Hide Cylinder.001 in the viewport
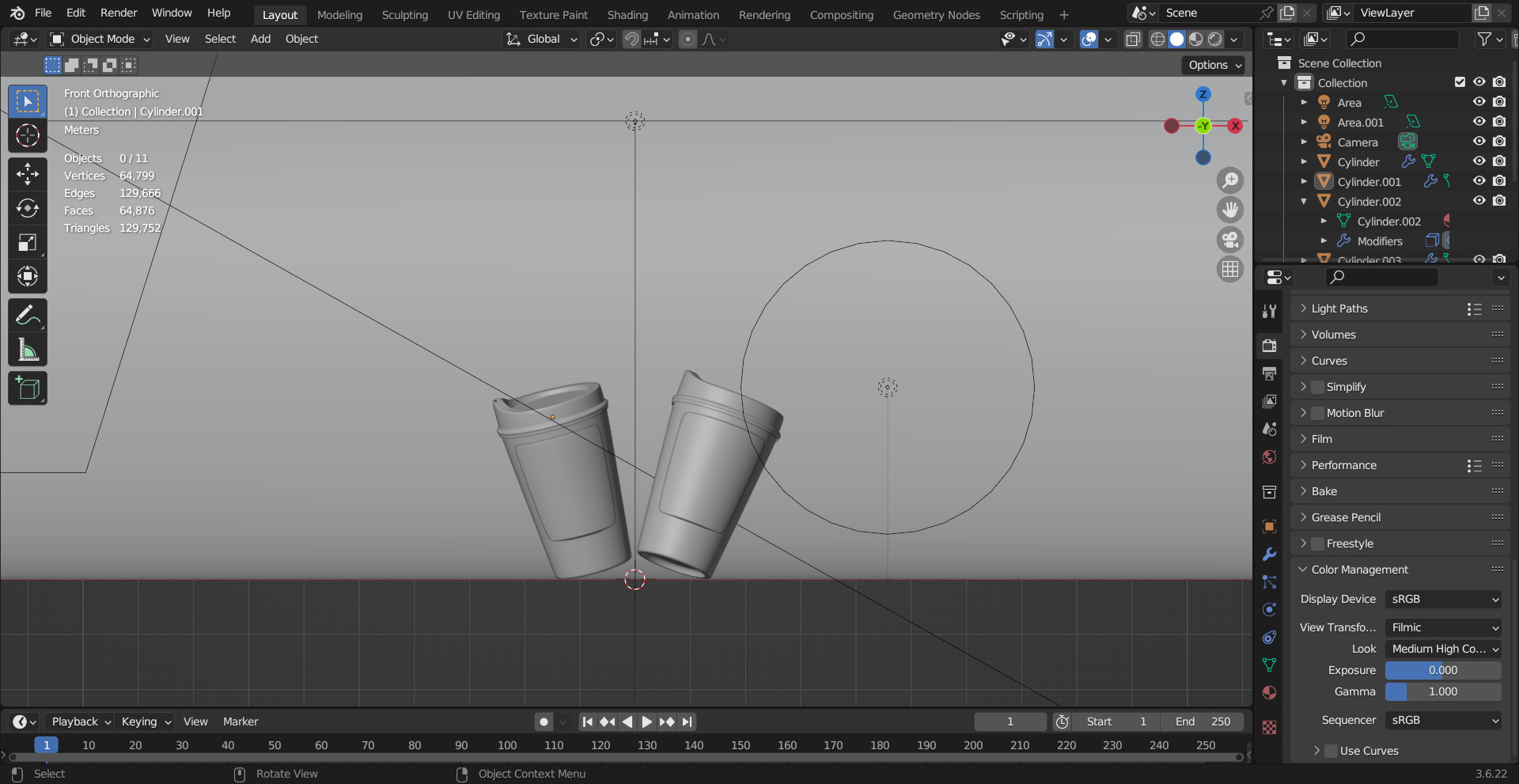 [x=1479, y=181]
